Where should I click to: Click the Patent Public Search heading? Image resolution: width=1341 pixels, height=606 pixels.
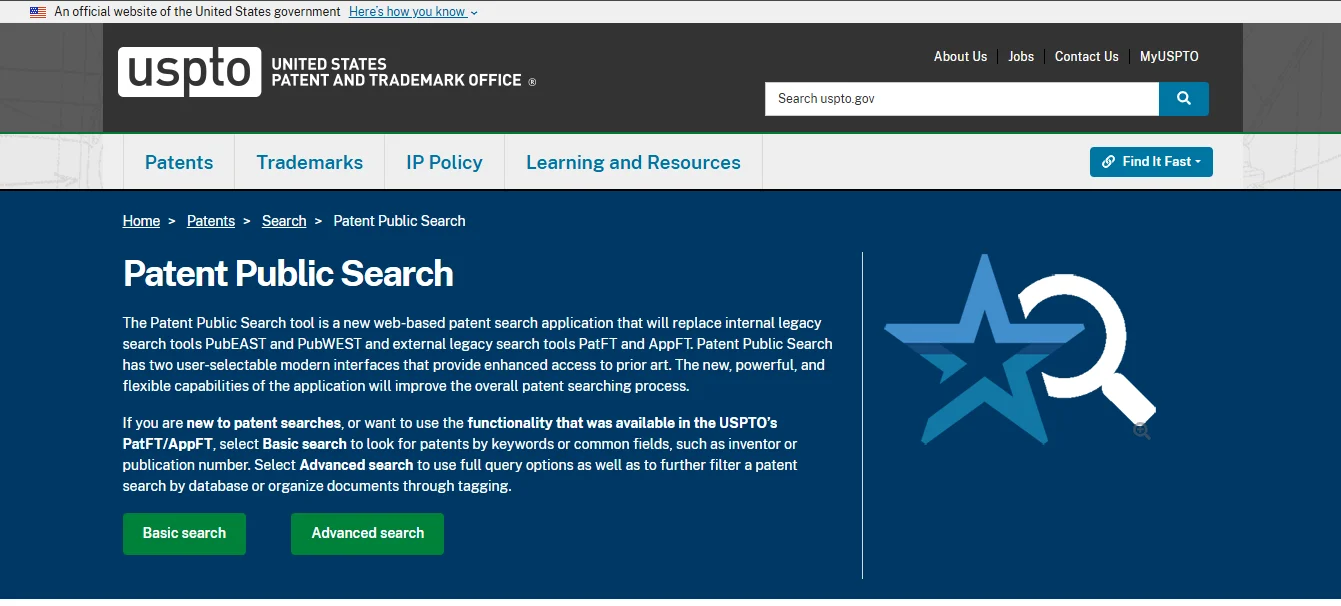pyautogui.click(x=288, y=274)
